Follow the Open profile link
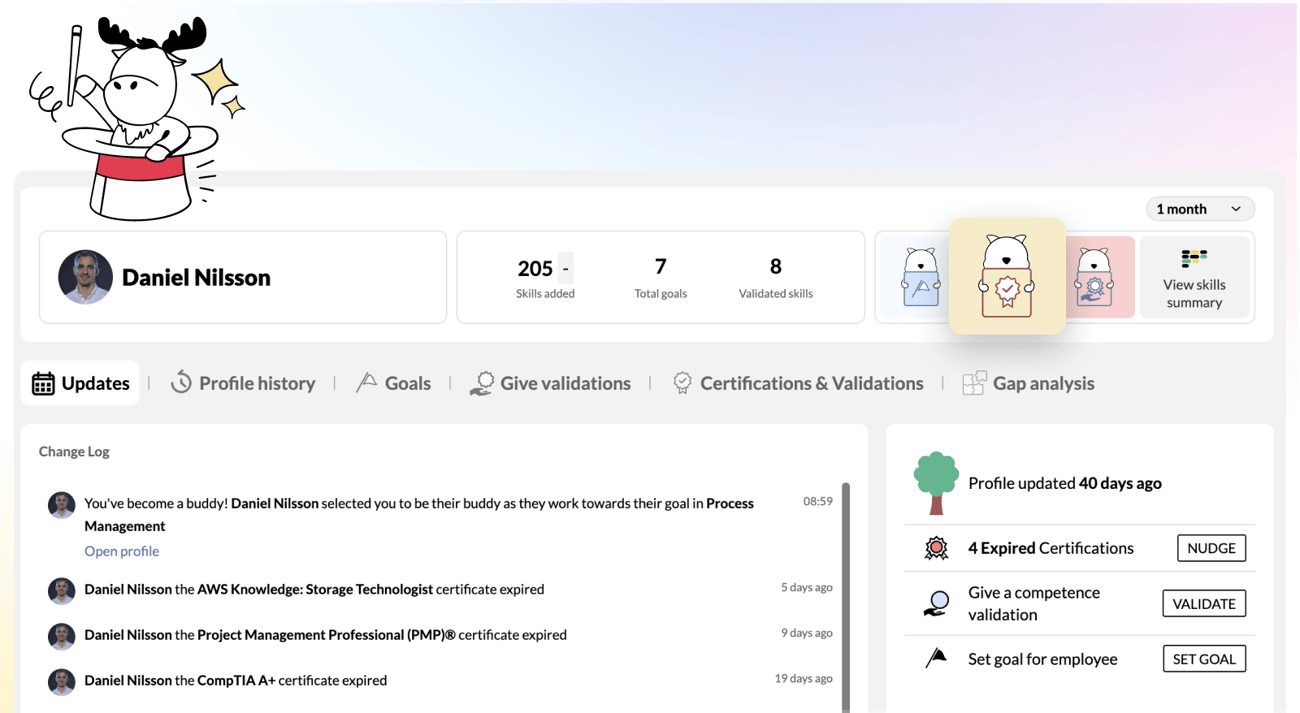 (122, 551)
